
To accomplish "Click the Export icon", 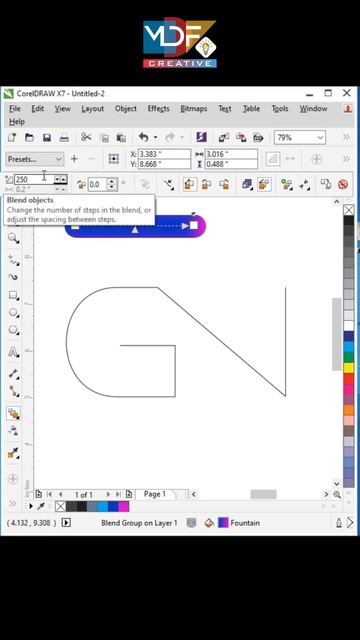I will pyautogui.click(x=241, y=138).
